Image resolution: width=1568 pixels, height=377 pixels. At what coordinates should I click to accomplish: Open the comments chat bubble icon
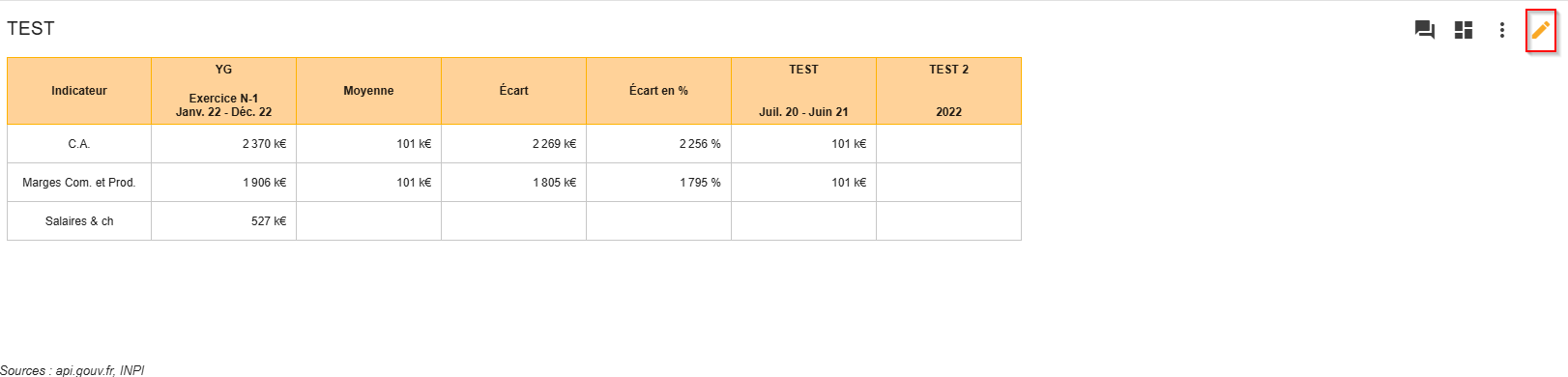click(1425, 30)
